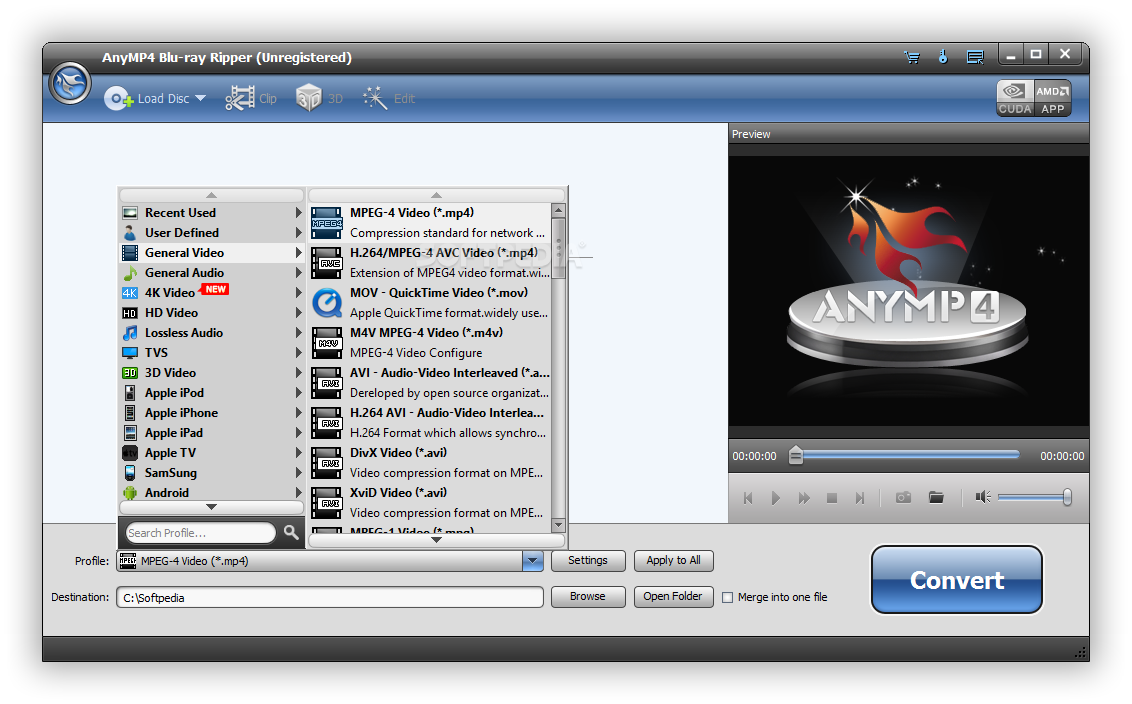This screenshot has width=1132, height=704.
Task: Open the menu list icon in title bar
Action: pos(975,57)
